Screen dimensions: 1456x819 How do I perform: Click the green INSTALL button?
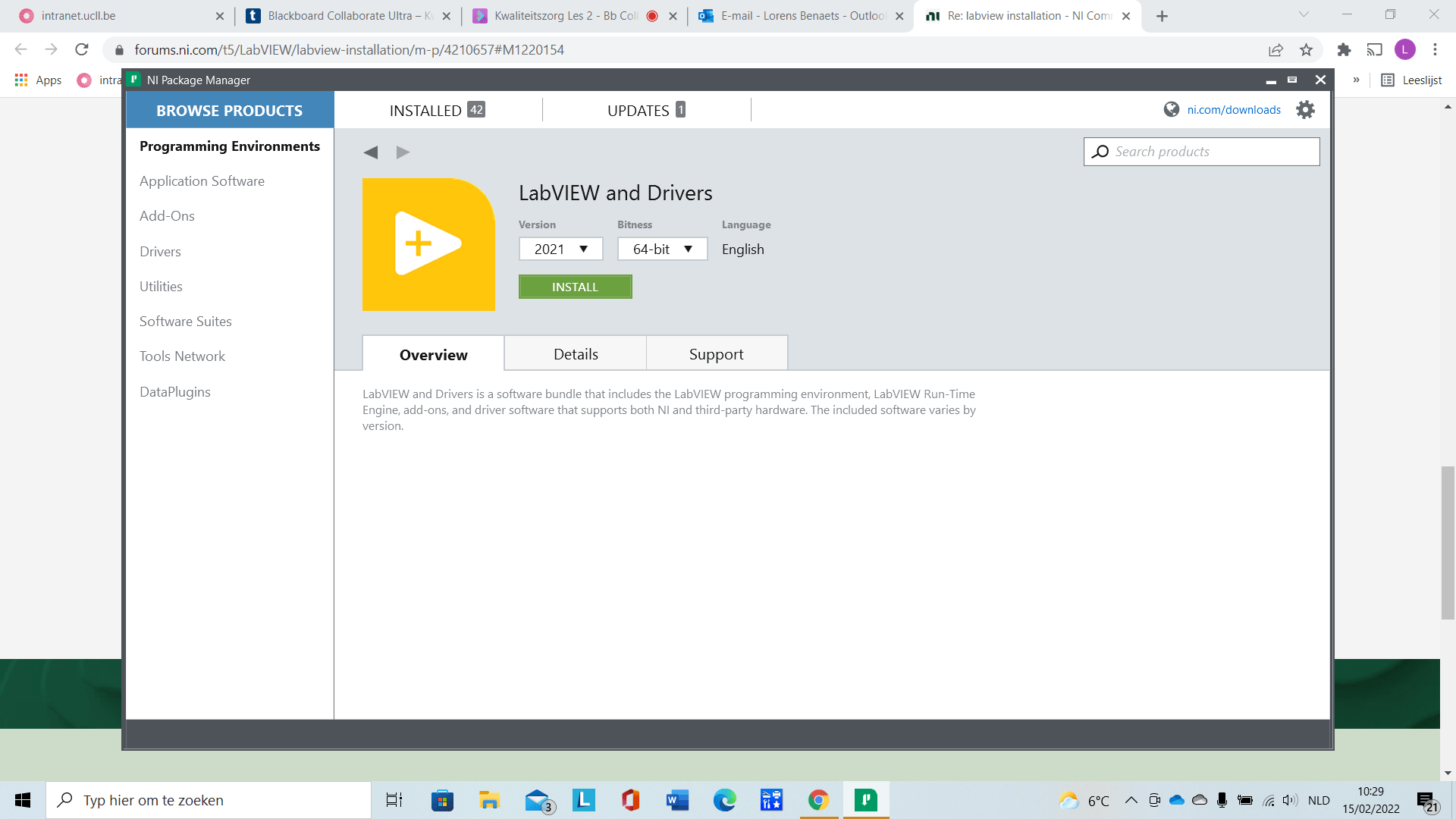575,287
